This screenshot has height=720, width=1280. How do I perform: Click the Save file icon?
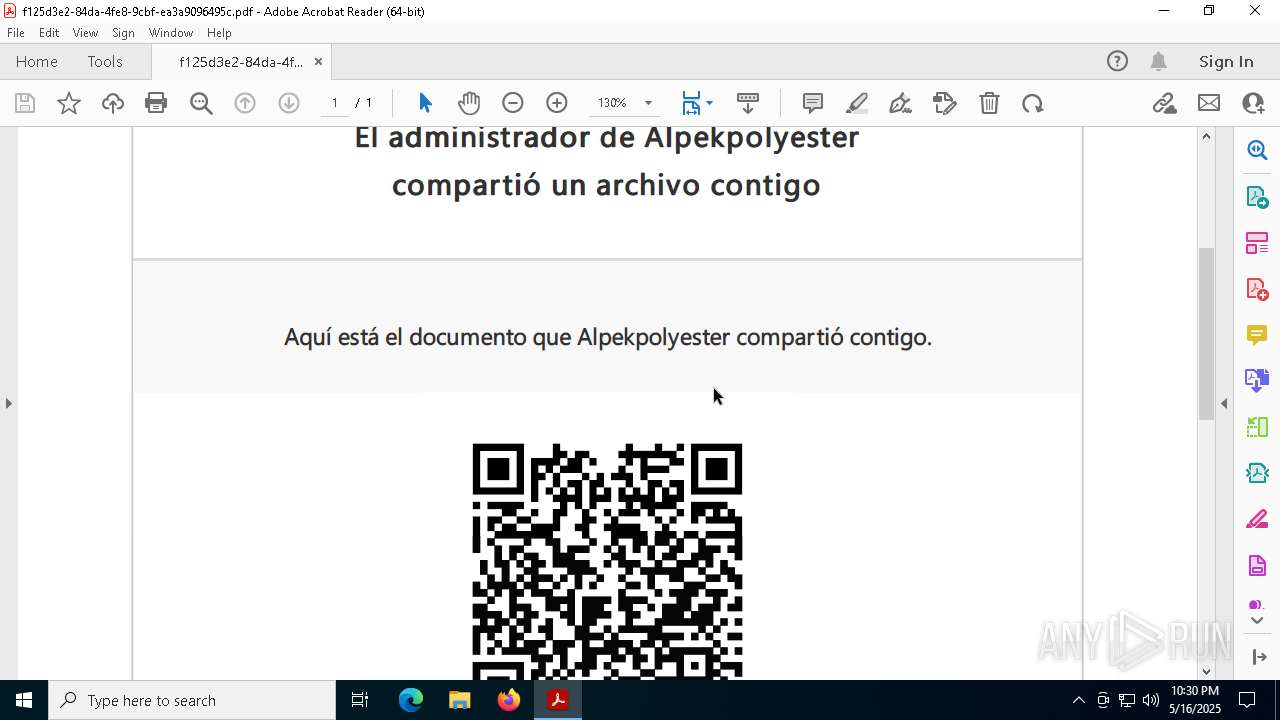(x=25, y=103)
